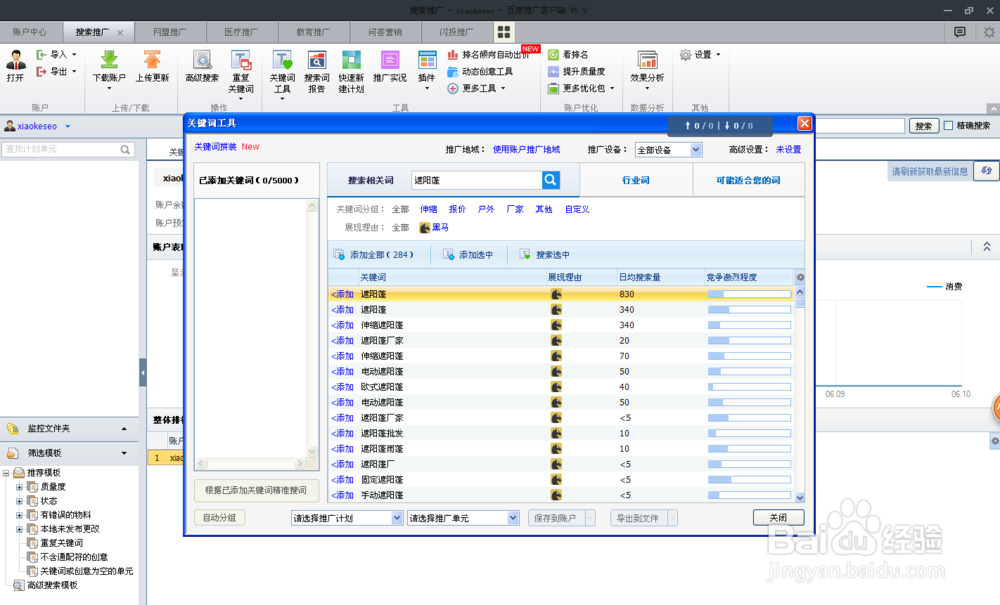Filter keyword group by 伸缩
The width and height of the screenshot is (1000, 605).
coord(429,209)
